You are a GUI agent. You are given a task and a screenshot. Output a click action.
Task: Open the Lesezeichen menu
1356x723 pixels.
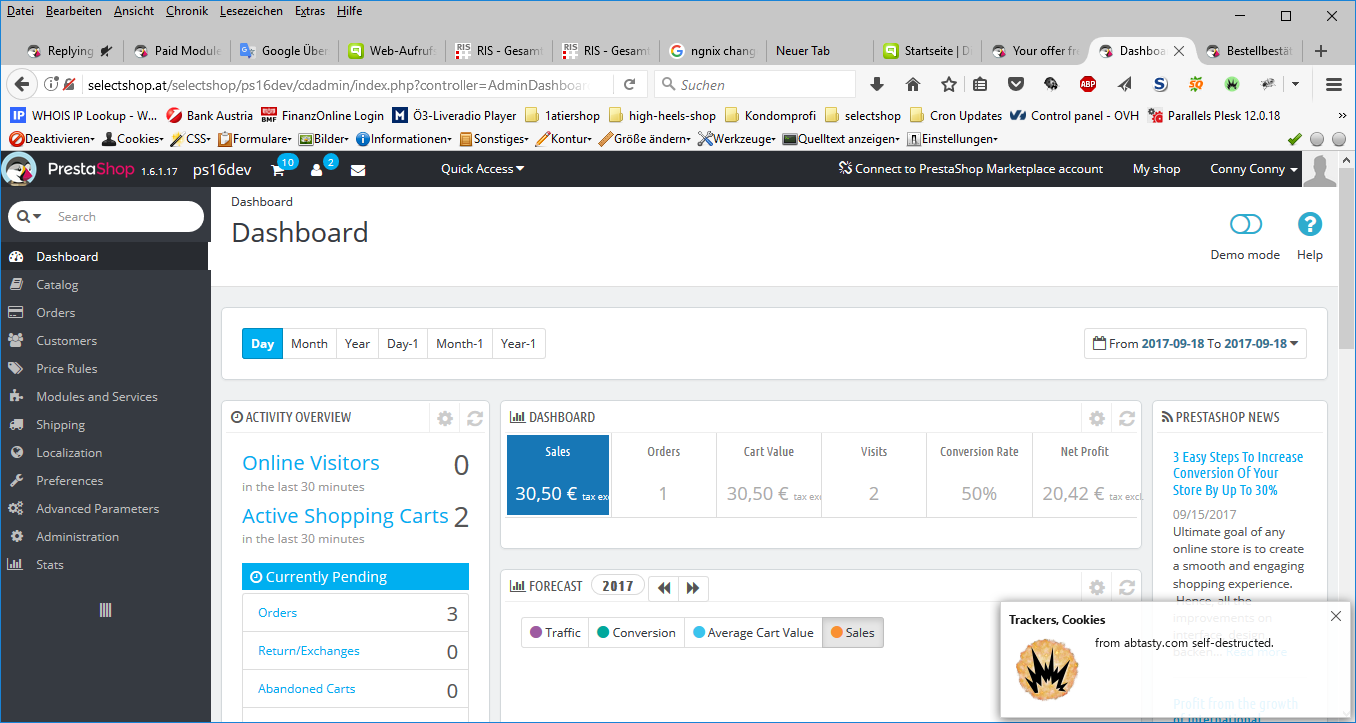point(250,11)
